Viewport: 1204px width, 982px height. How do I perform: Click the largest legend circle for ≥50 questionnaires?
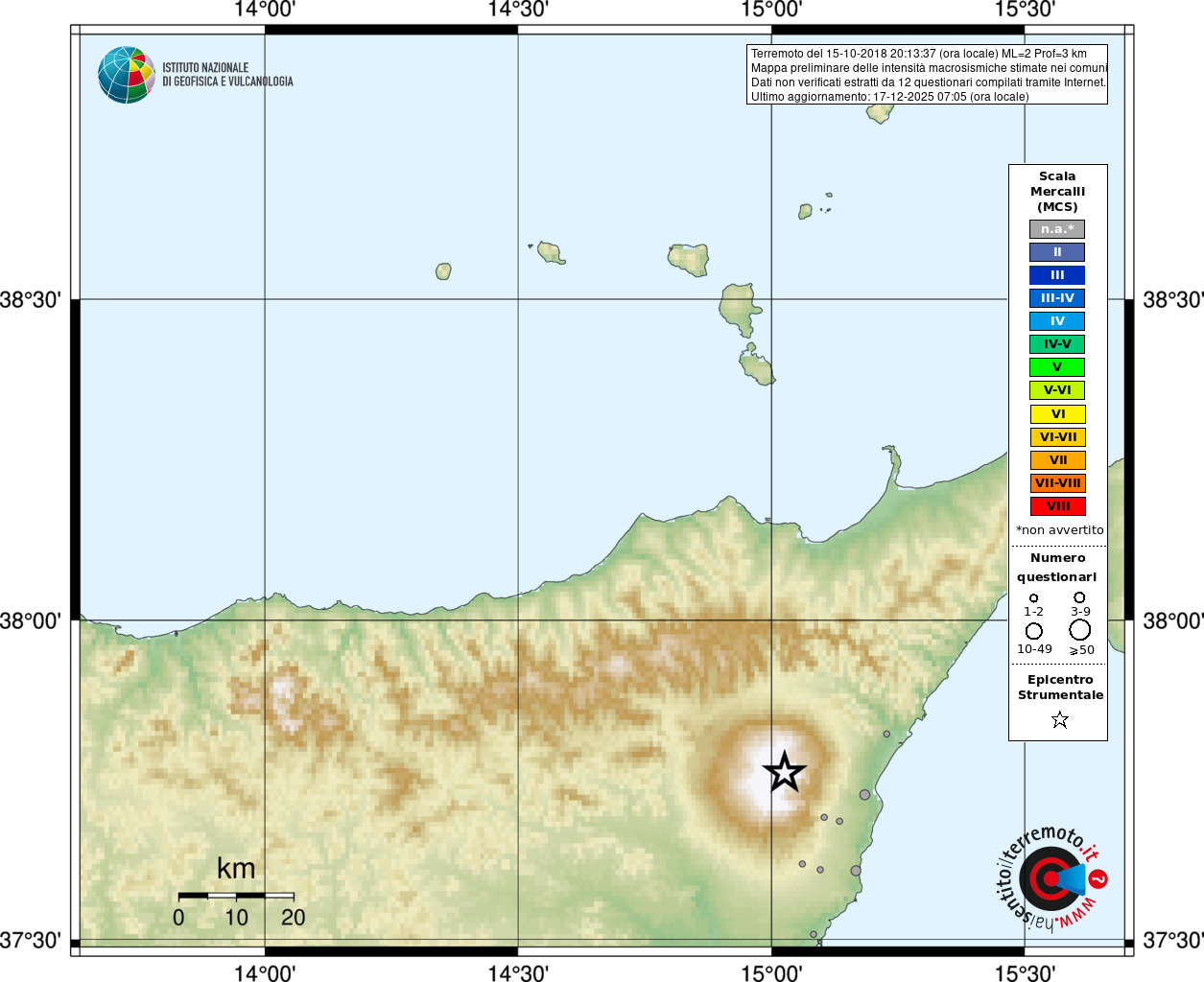1080,630
